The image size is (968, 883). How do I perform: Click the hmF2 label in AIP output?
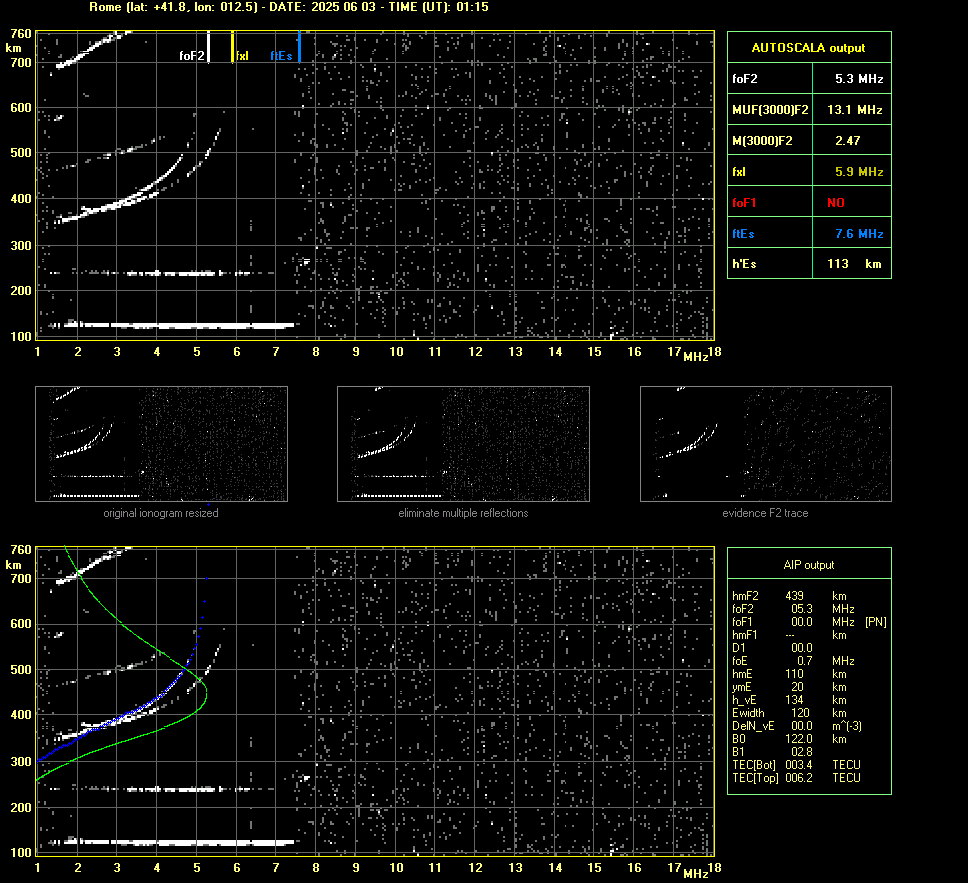pos(745,596)
